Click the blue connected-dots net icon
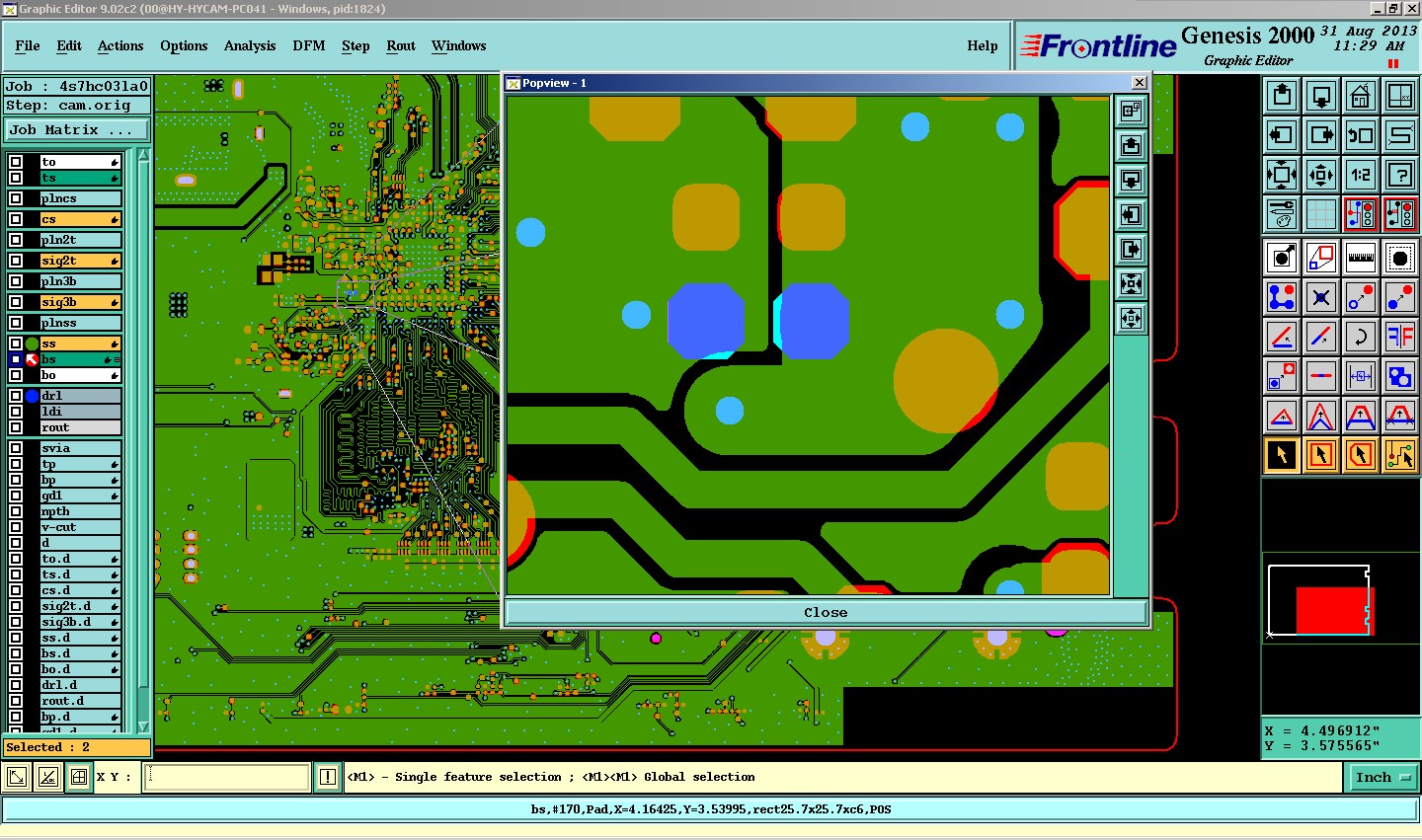The image size is (1422, 840). click(x=1282, y=297)
